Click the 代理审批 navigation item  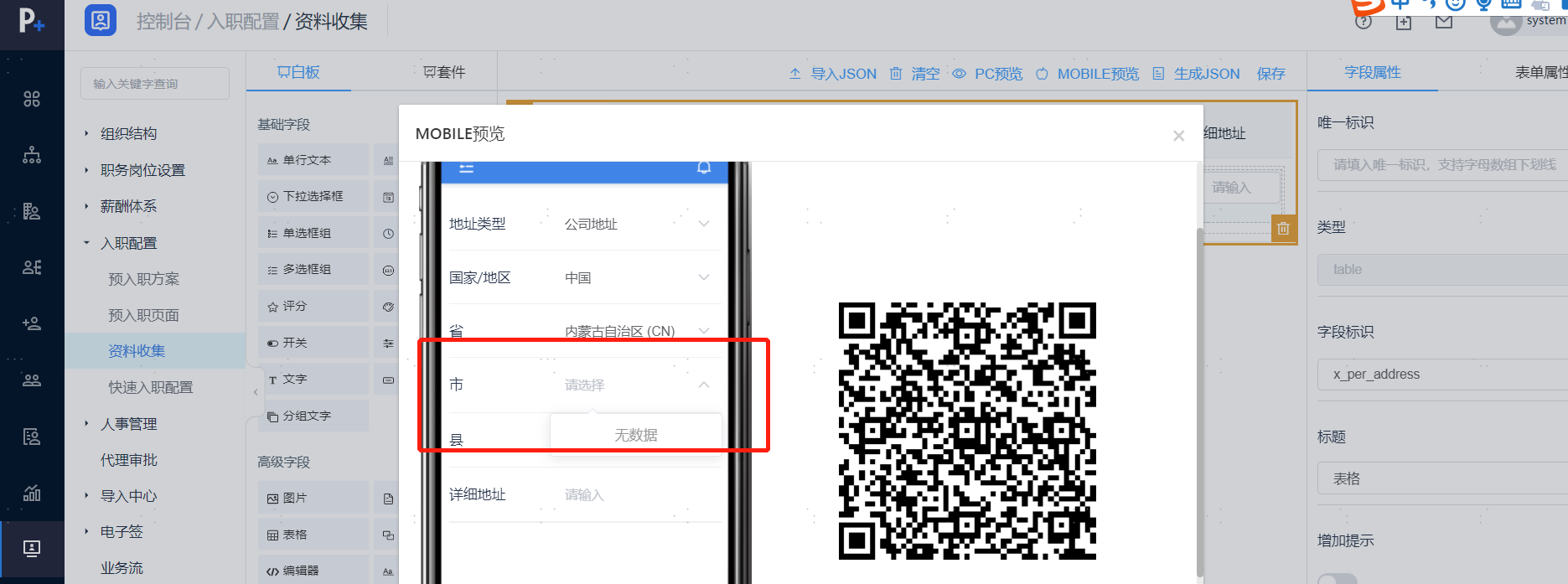(x=129, y=460)
